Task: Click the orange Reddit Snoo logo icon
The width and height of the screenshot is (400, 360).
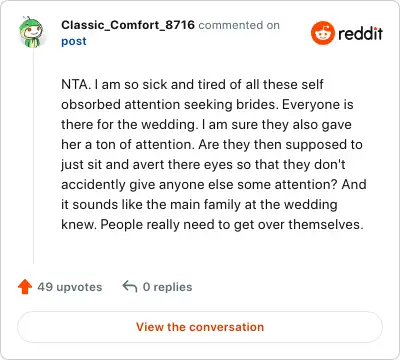Action: (322, 33)
